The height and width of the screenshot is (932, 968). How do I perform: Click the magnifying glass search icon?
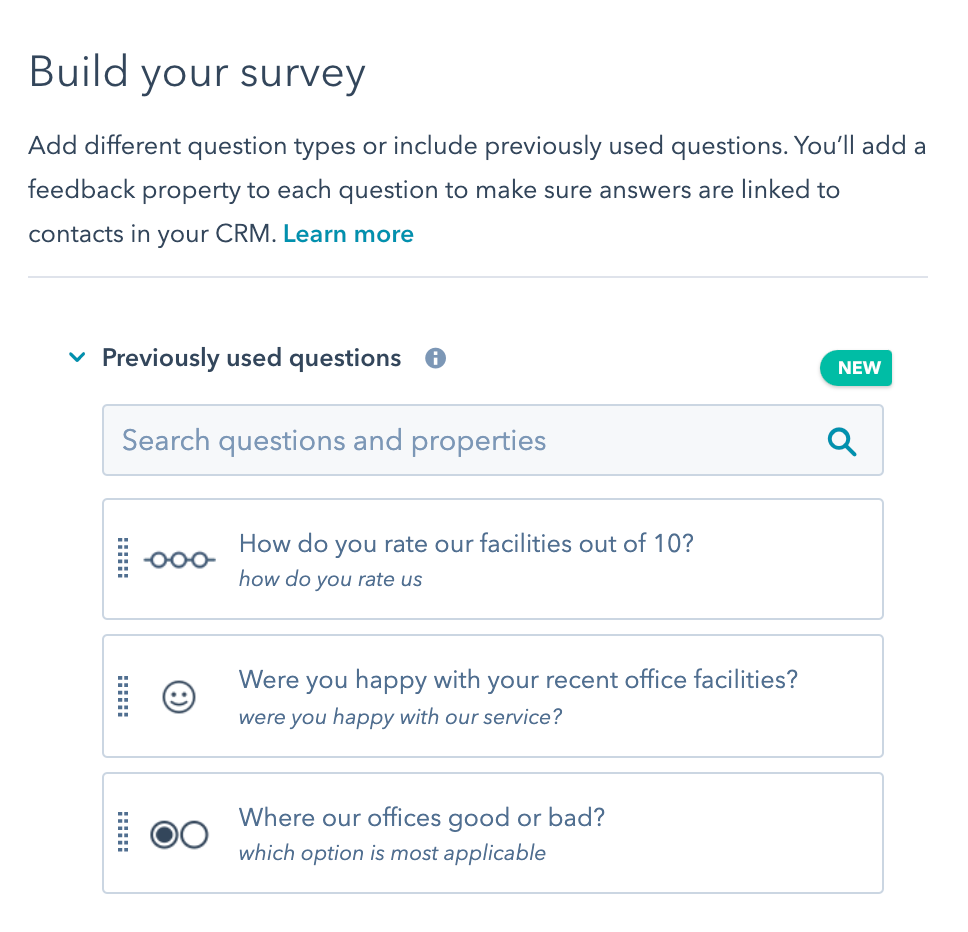click(841, 441)
